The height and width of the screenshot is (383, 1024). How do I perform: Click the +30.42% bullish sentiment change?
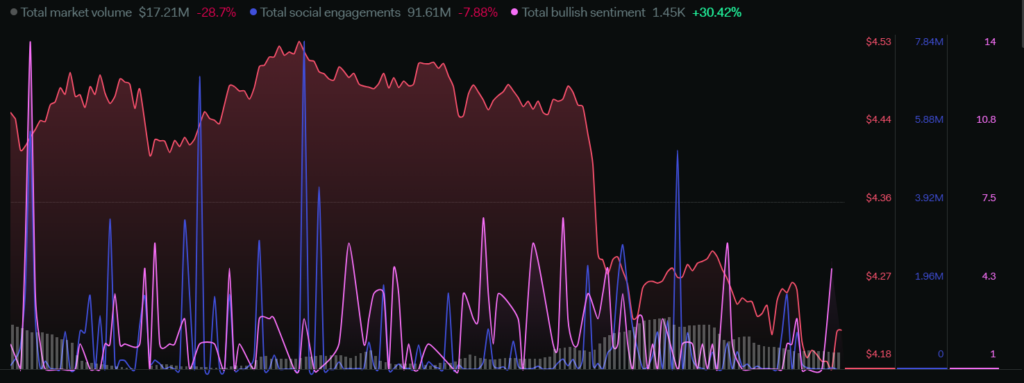point(717,12)
